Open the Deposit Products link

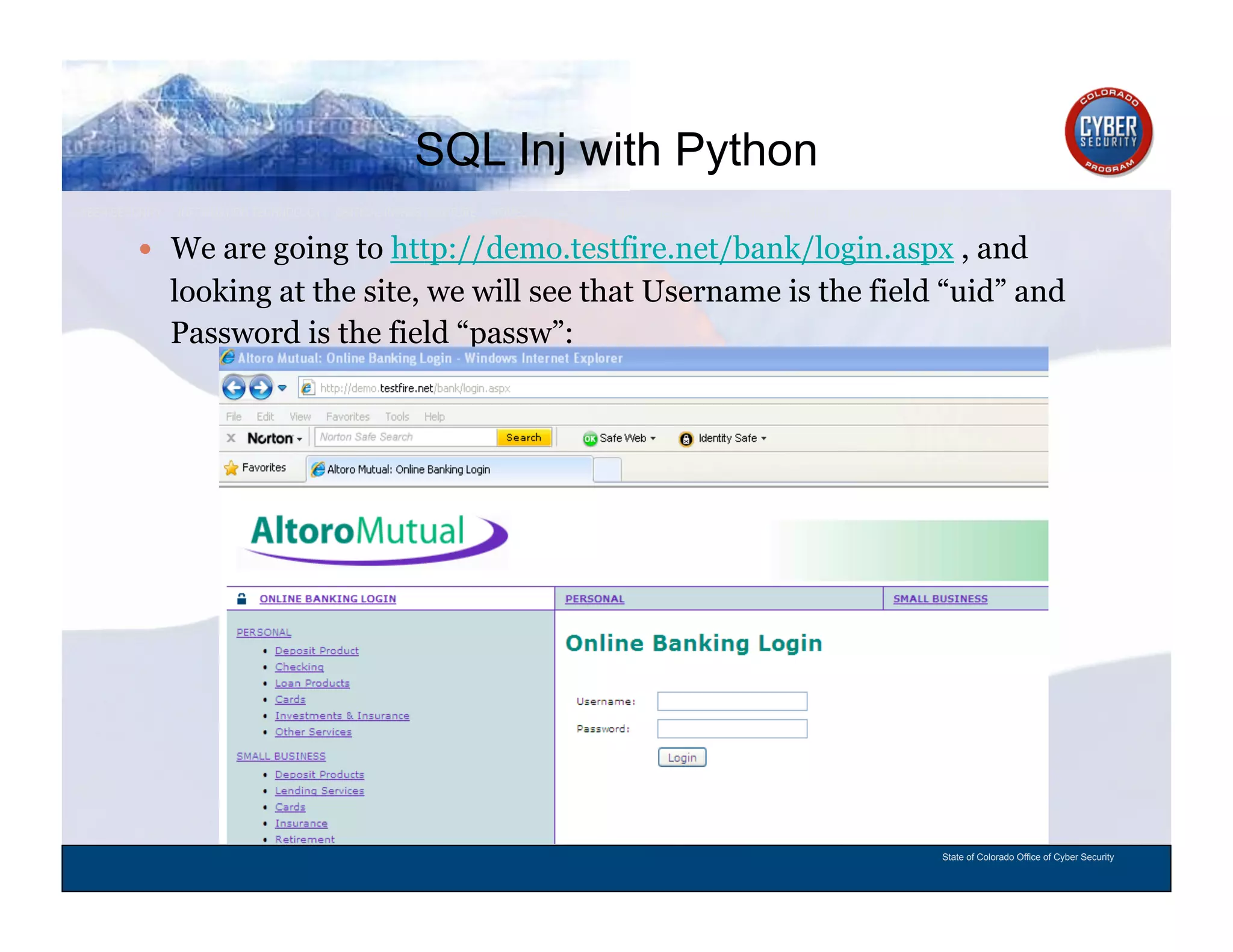click(x=319, y=774)
